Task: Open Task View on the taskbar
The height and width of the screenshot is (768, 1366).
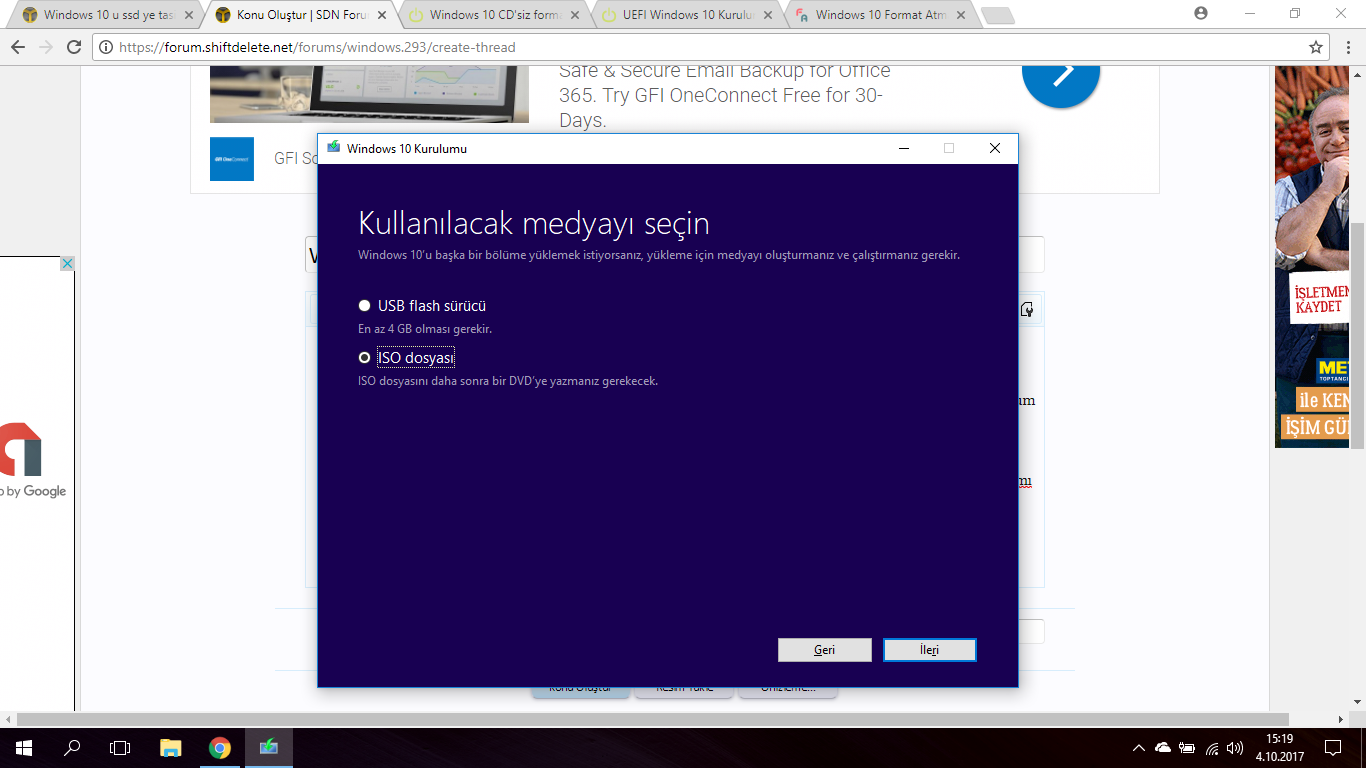Action: coord(120,747)
